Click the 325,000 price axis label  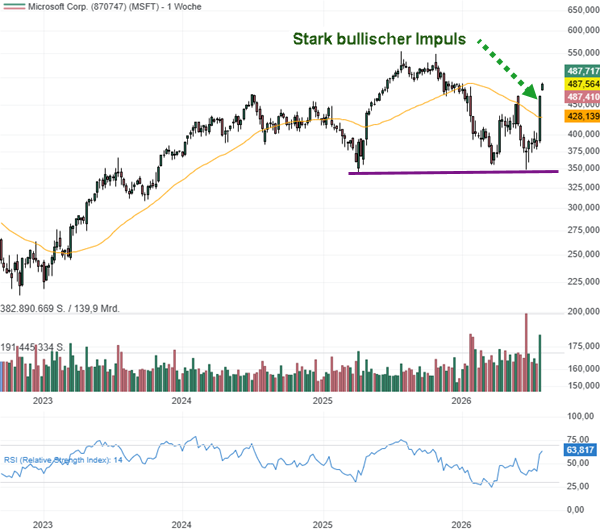(x=584, y=187)
